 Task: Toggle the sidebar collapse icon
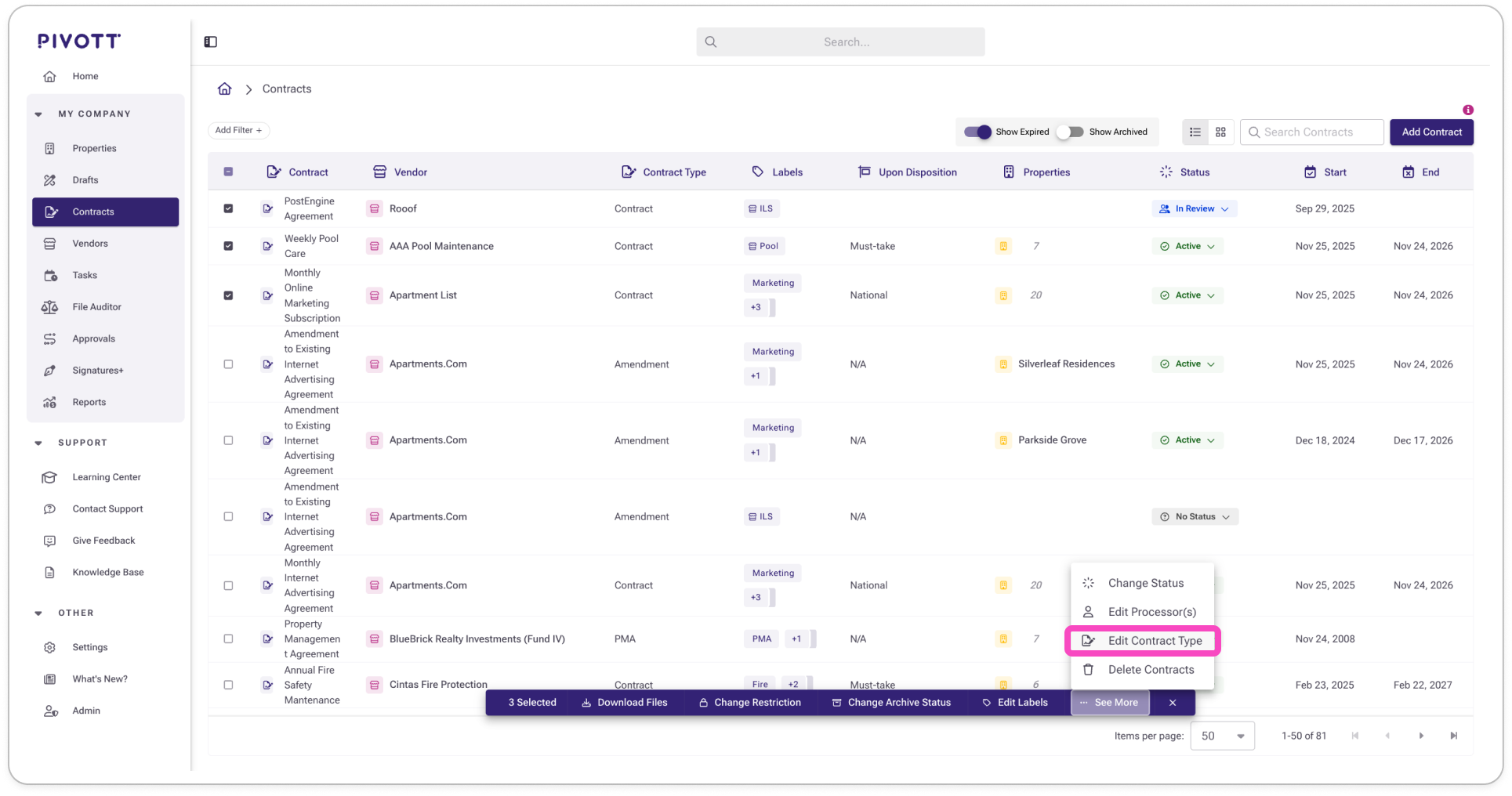pyautogui.click(x=210, y=42)
